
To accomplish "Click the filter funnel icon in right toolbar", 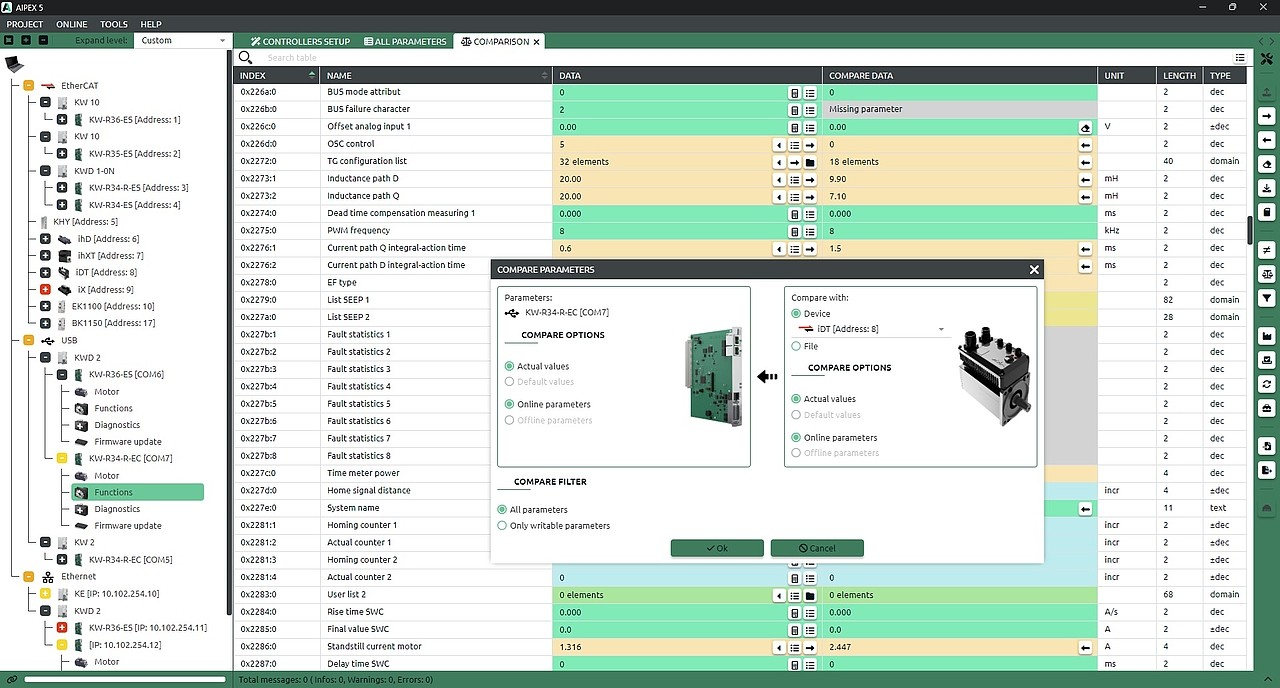I will (x=1267, y=298).
